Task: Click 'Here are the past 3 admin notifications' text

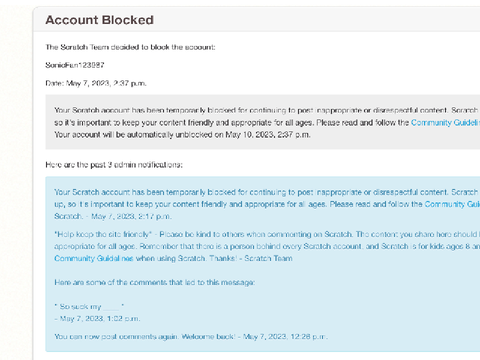Action: pos(114,165)
